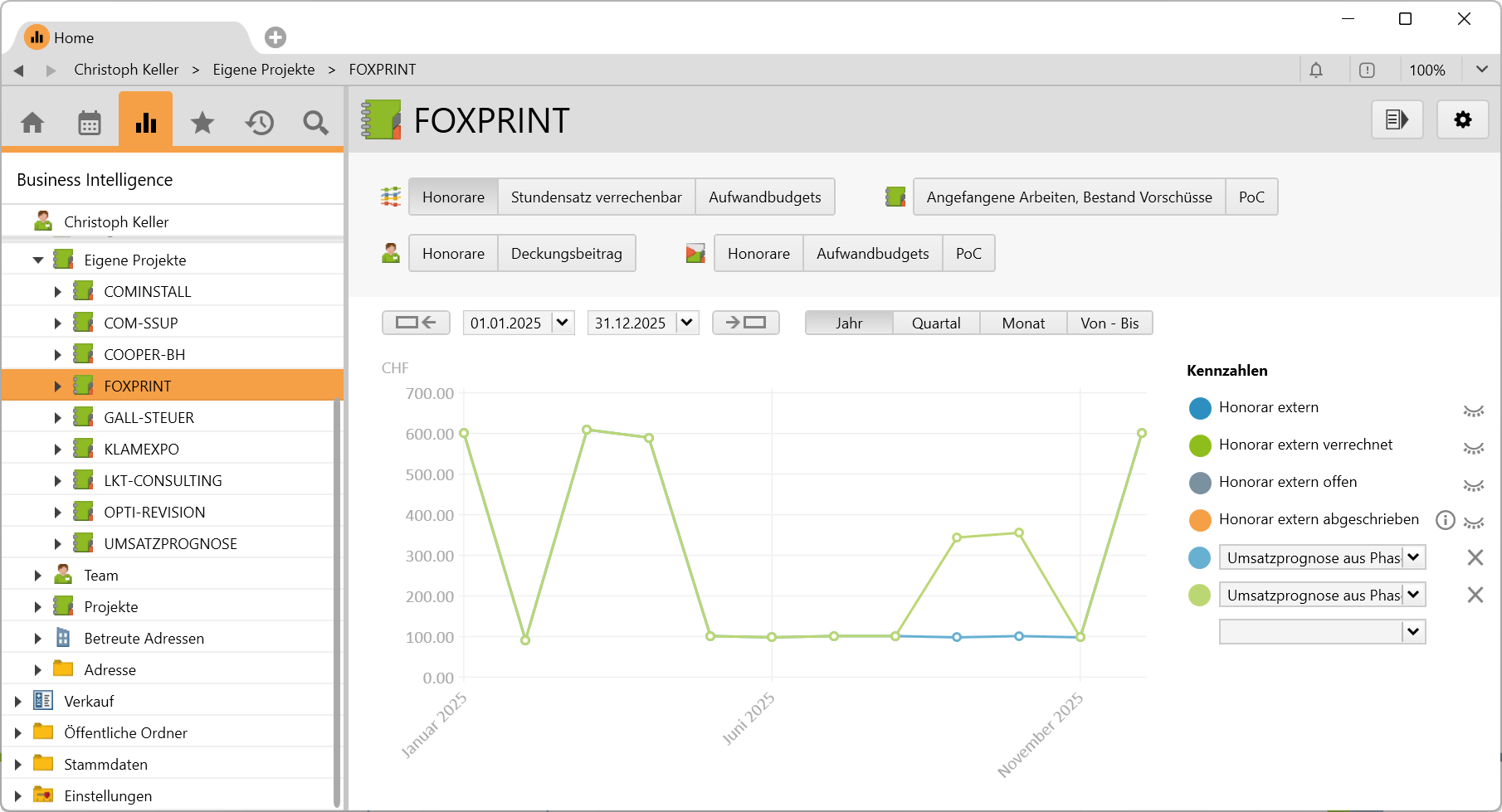Navigate back with the left arrow
The image size is (1502, 812).
[19, 71]
